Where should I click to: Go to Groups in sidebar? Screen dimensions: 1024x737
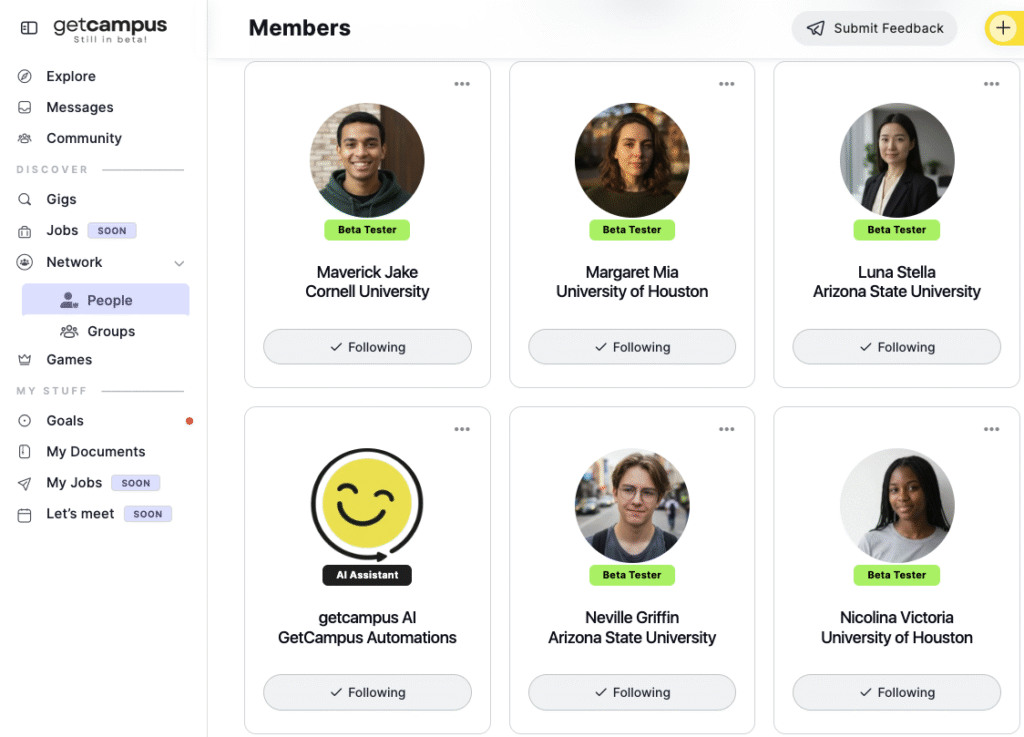(110, 331)
